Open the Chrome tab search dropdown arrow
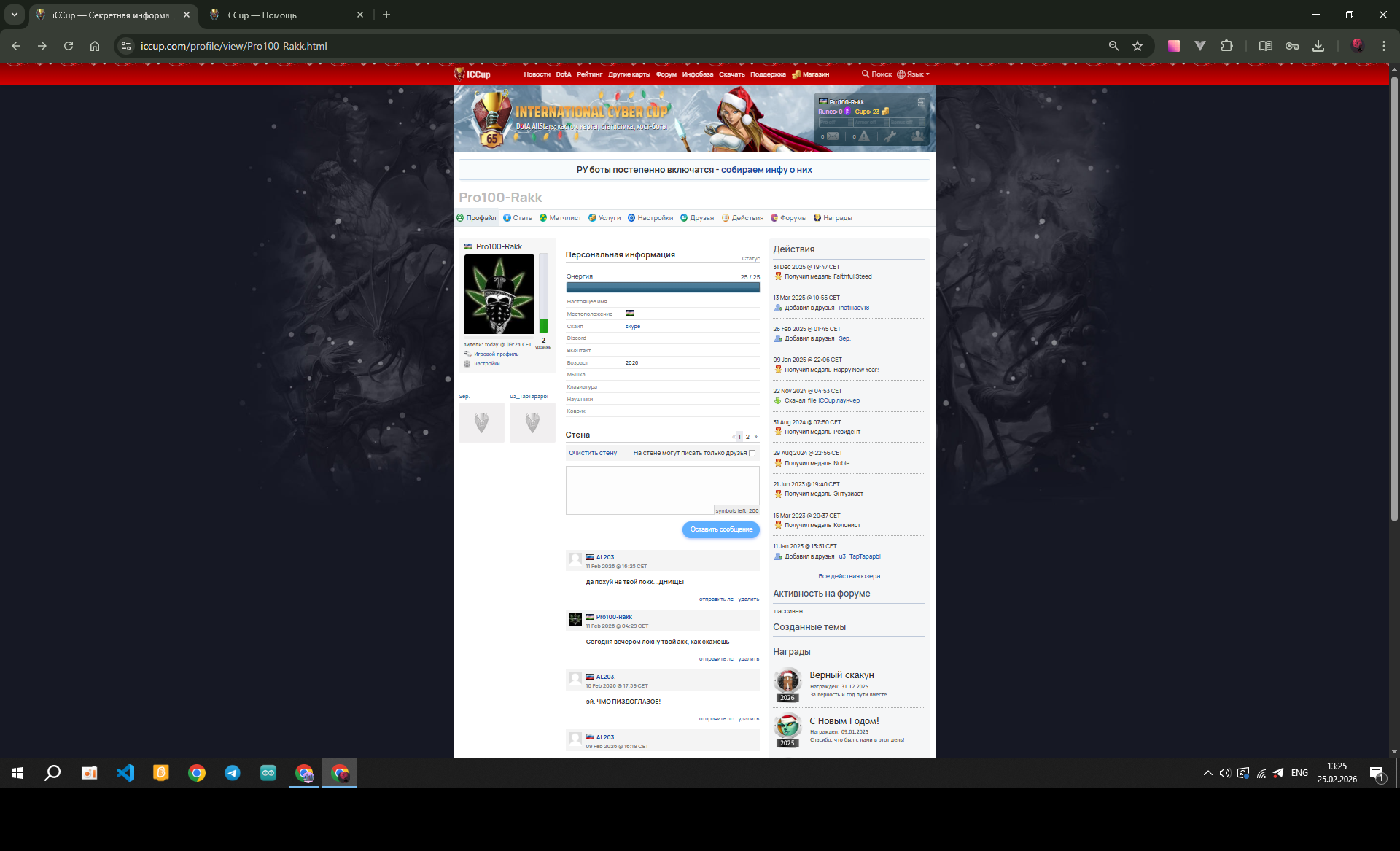This screenshot has width=1400, height=851. pos(14,15)
